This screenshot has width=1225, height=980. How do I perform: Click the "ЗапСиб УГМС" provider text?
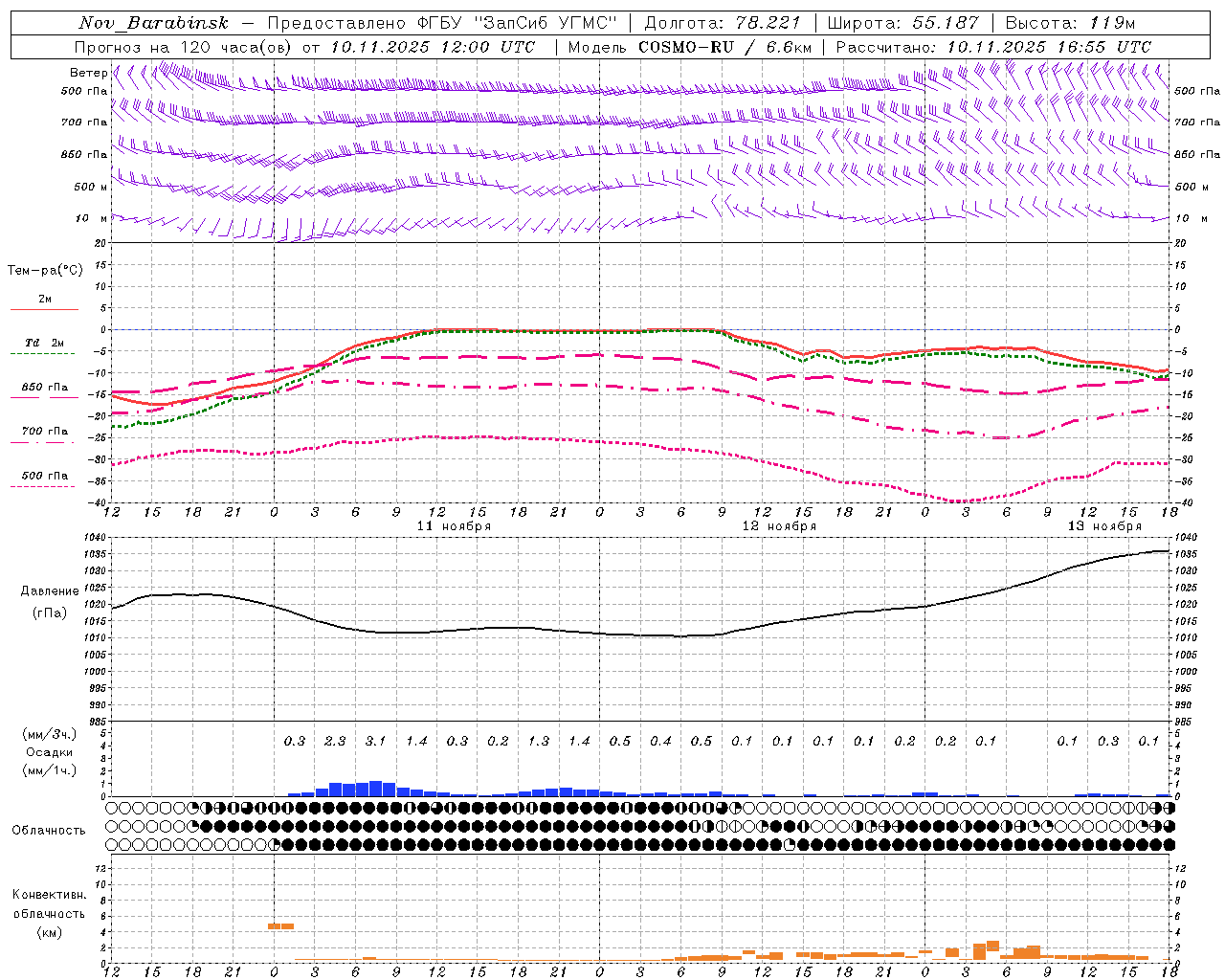point(546,23)
